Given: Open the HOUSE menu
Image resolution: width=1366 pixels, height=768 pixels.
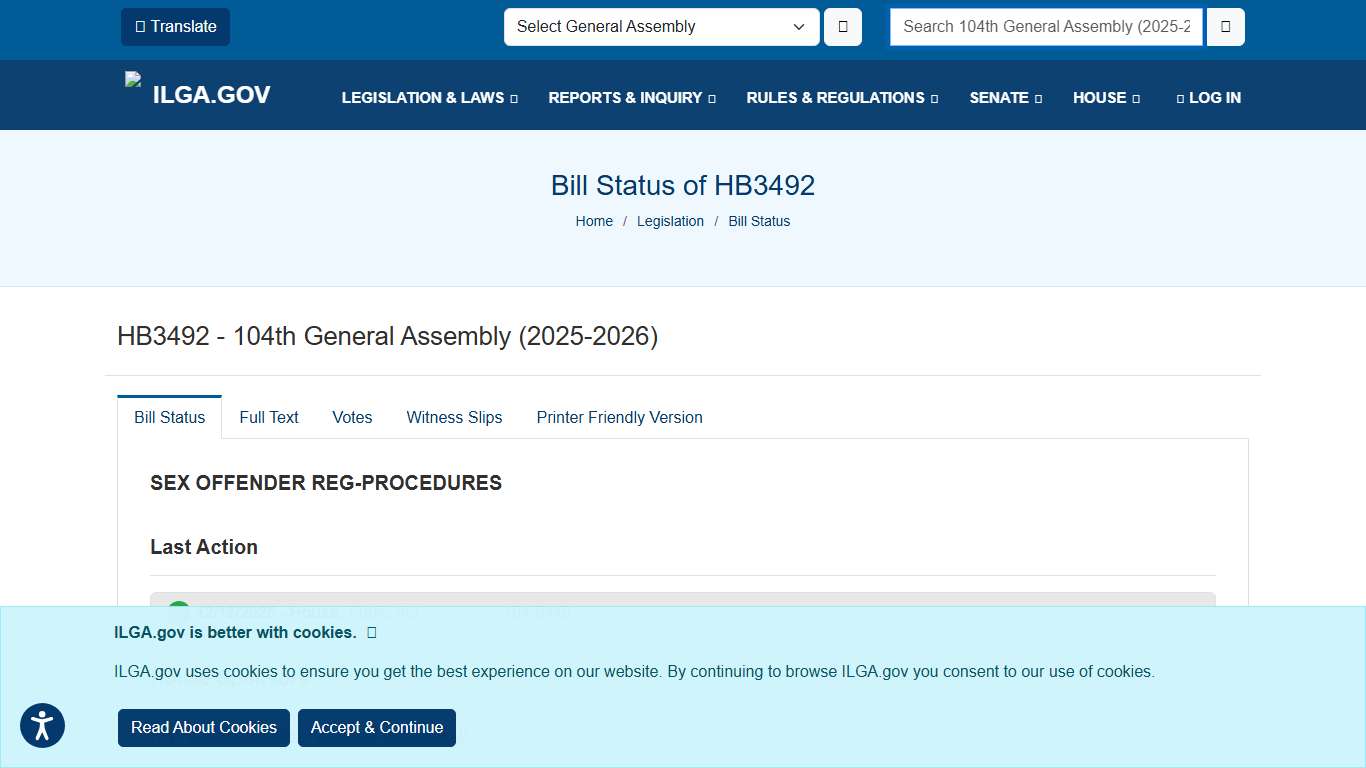Looking at the screenshot, I should click(x=1105, y=97).
